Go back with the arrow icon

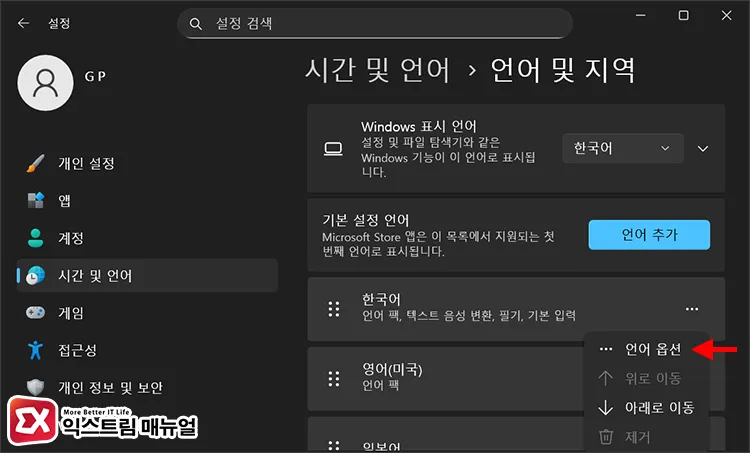tap(23, 23)
